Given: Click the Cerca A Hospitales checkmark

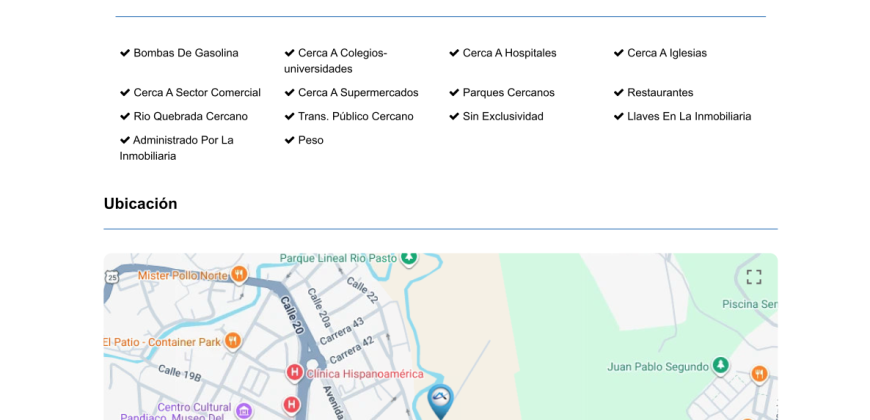Looking at the screenshot, I should [x=454, y=53].
